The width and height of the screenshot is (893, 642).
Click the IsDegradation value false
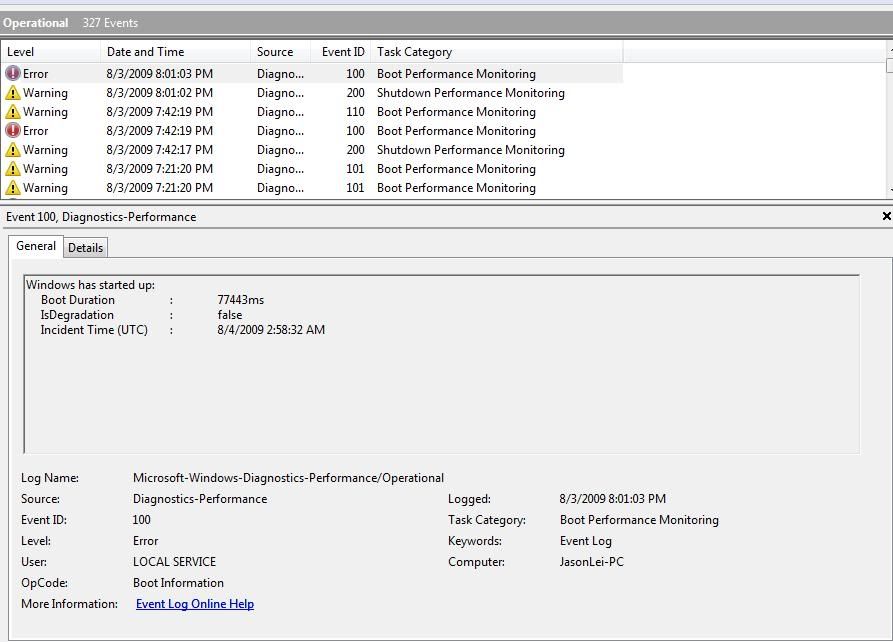[x=230, y=315]
